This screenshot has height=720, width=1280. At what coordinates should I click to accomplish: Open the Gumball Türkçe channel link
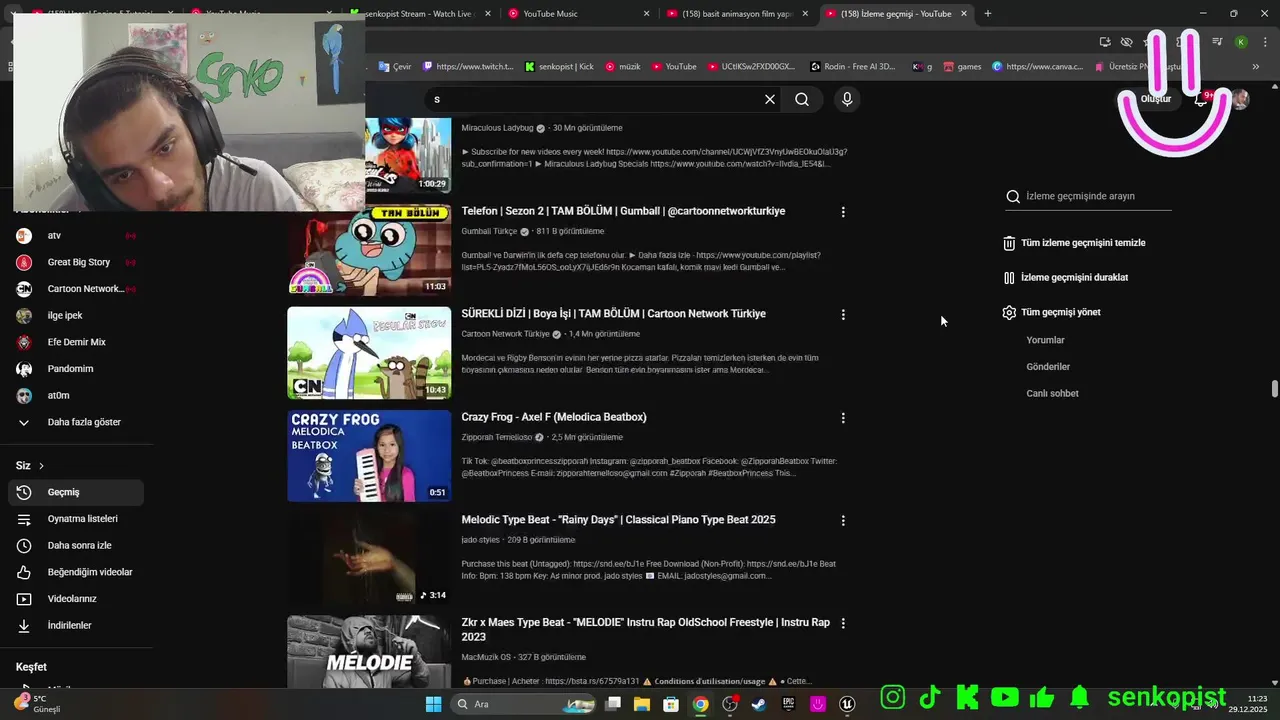[x=489, y=232]
